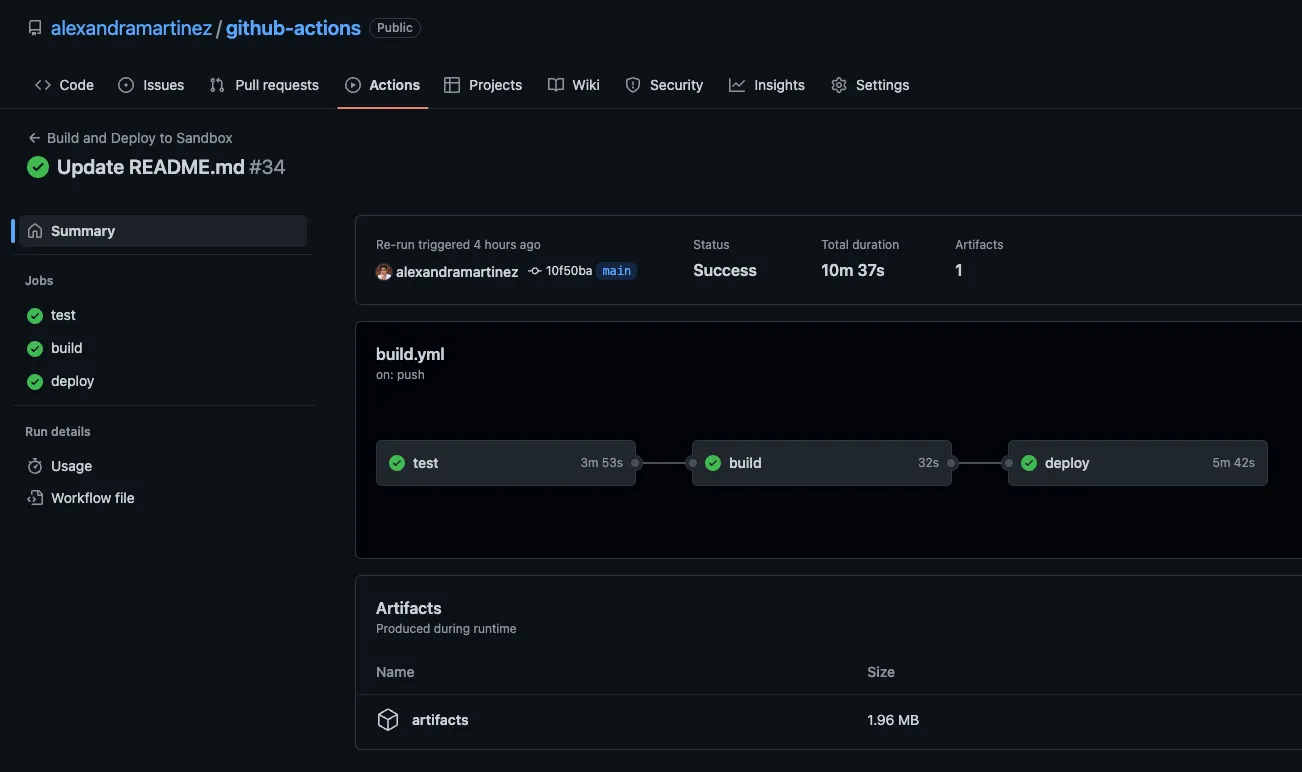Viewport: 1302px width, 772px height.
Task: Click the Workflow file code icon
Action: (35, 498)
